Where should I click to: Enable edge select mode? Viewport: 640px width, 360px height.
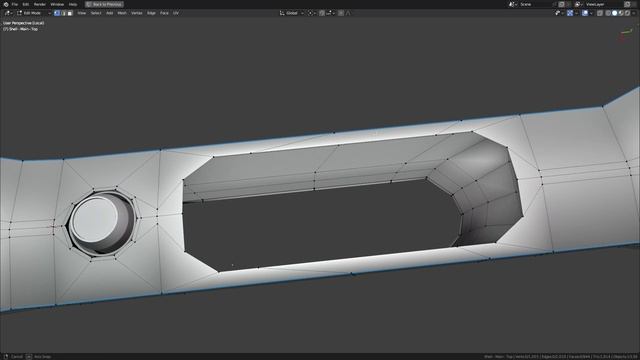tap(63, 13)
